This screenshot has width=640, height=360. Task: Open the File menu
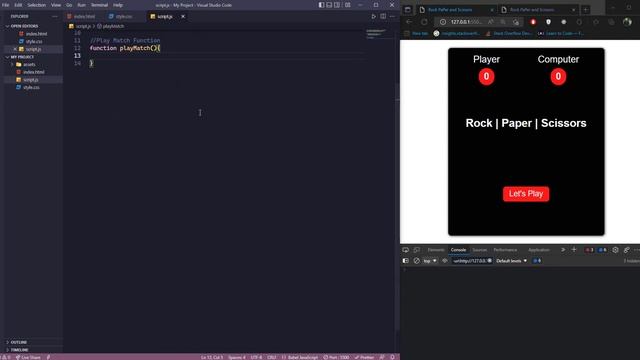click(6, 5)
